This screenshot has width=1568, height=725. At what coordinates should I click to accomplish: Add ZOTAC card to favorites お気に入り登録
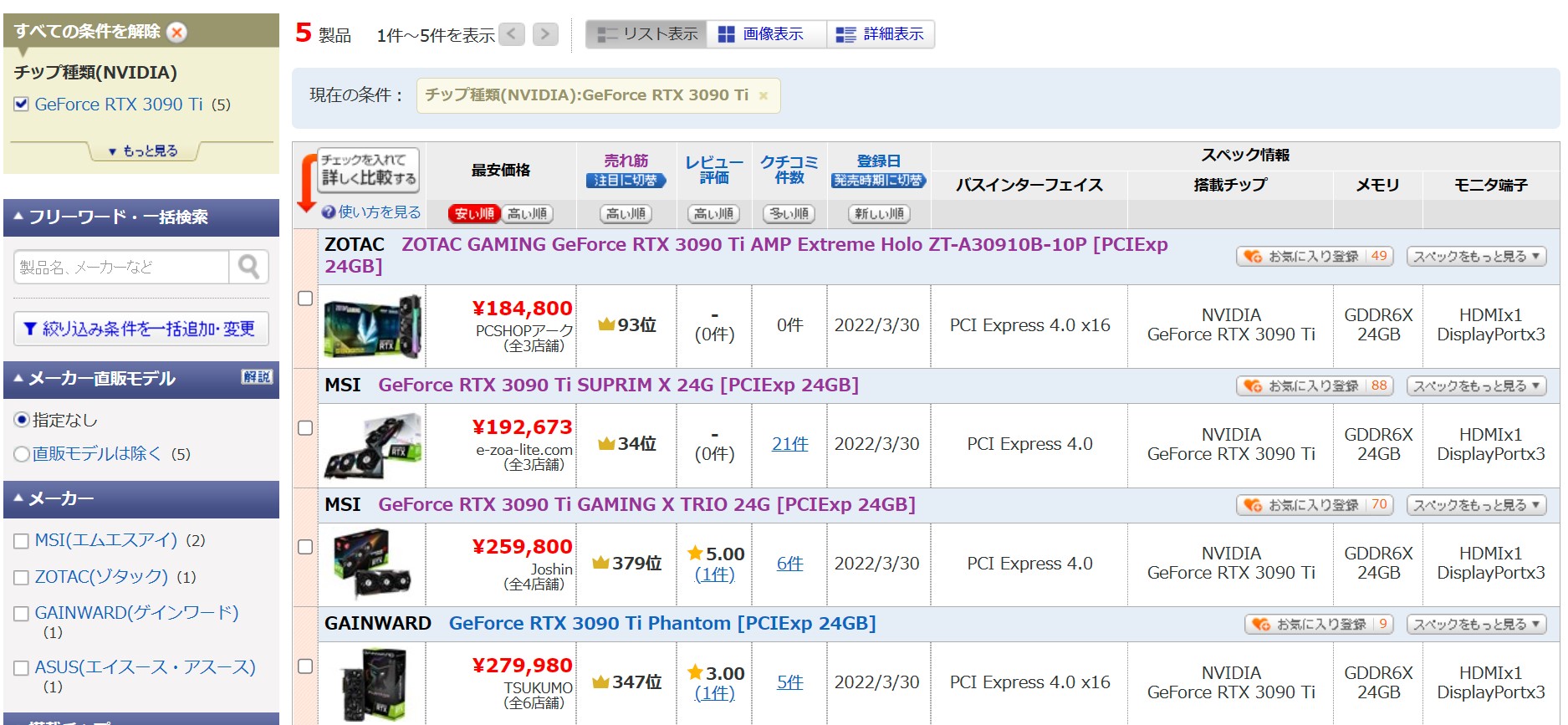tap(1315, 257)
